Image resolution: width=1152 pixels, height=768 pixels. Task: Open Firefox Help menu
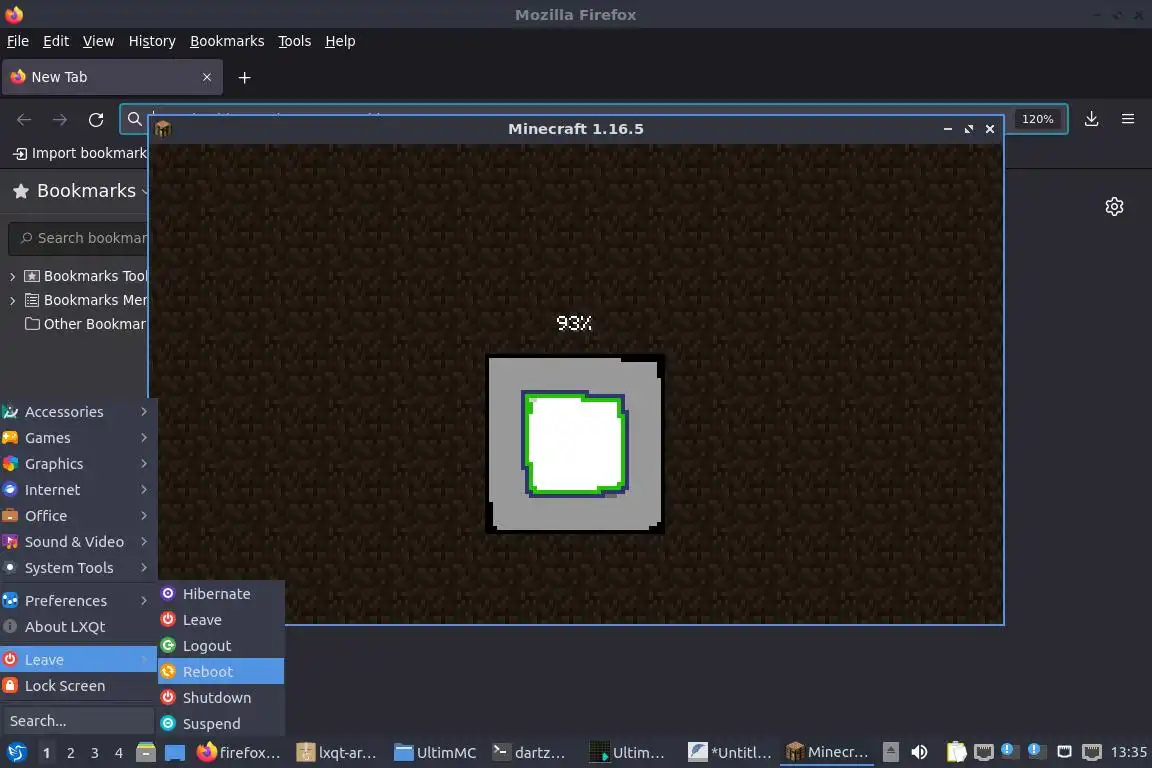340,41
